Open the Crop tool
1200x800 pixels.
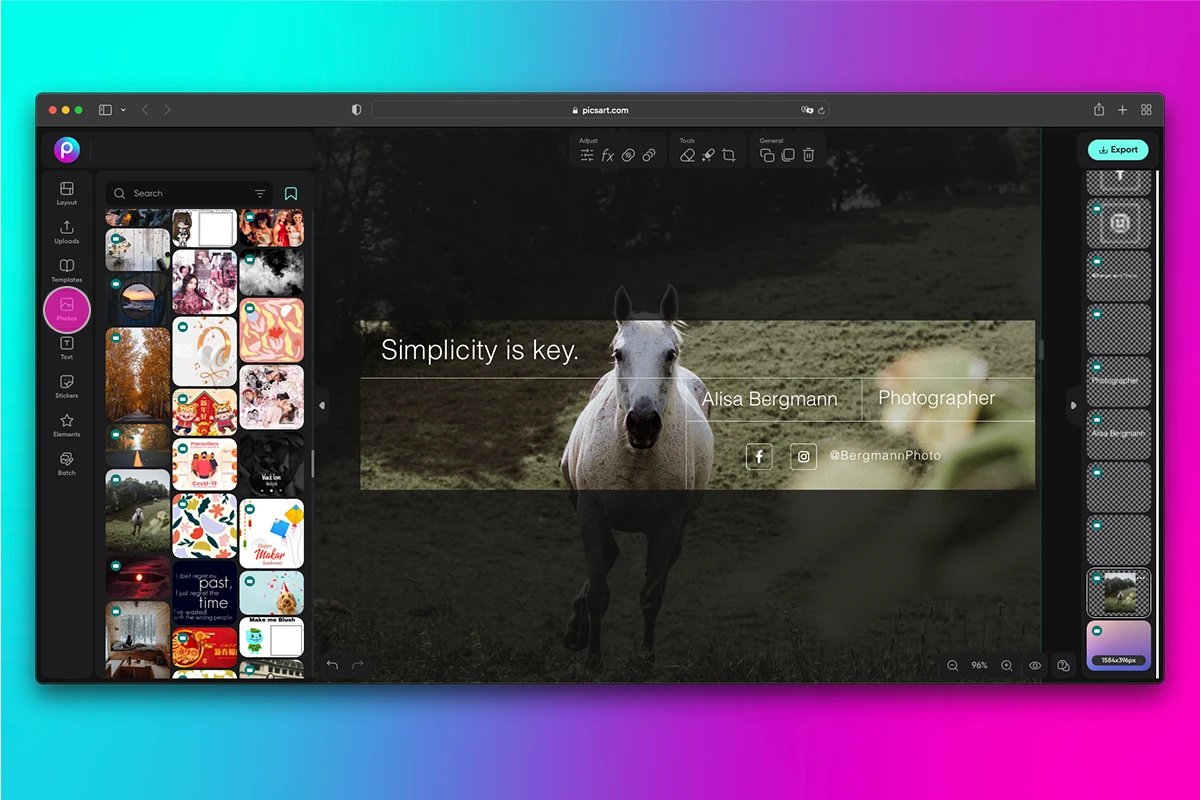click(x=730, y=155)
